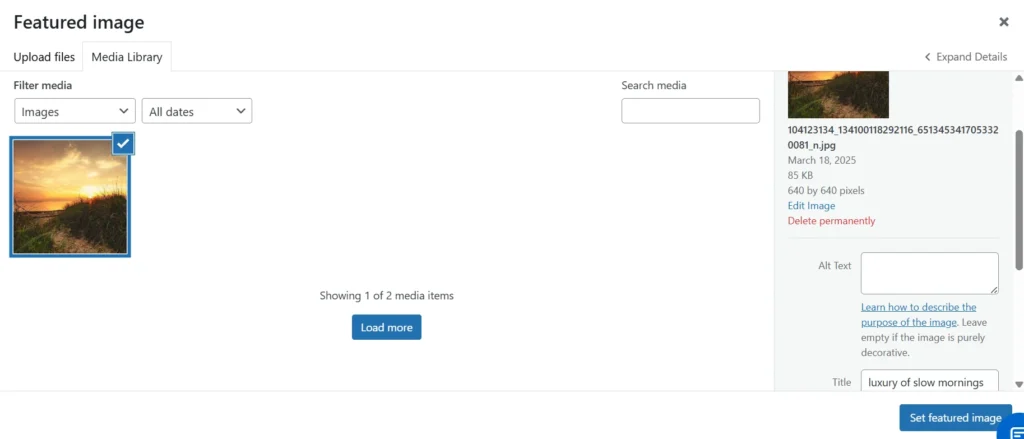The width and height of the screenshot is (1024, 439).
Task: Click scrollbar down arrow in details panel
Action: coord(1018,384)
